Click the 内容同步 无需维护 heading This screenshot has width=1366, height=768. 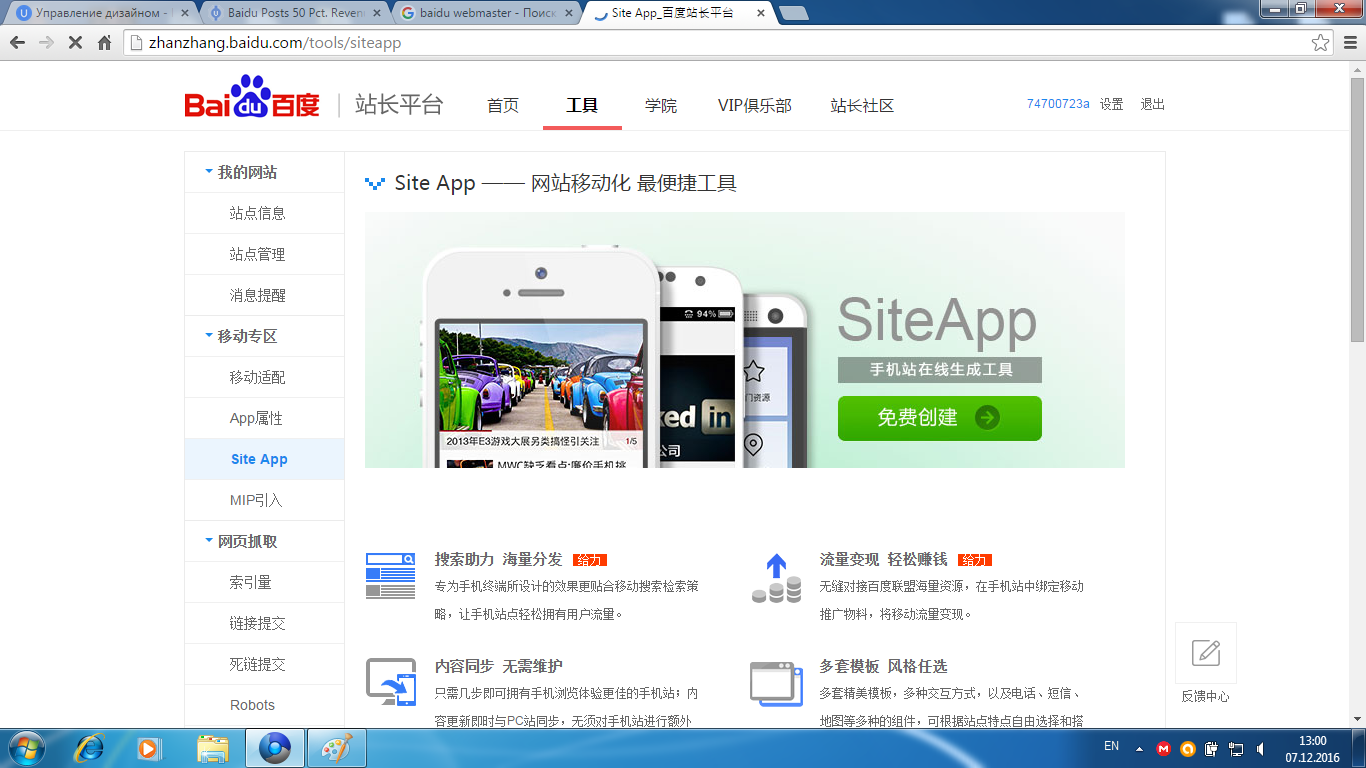(x=498, y=666)
